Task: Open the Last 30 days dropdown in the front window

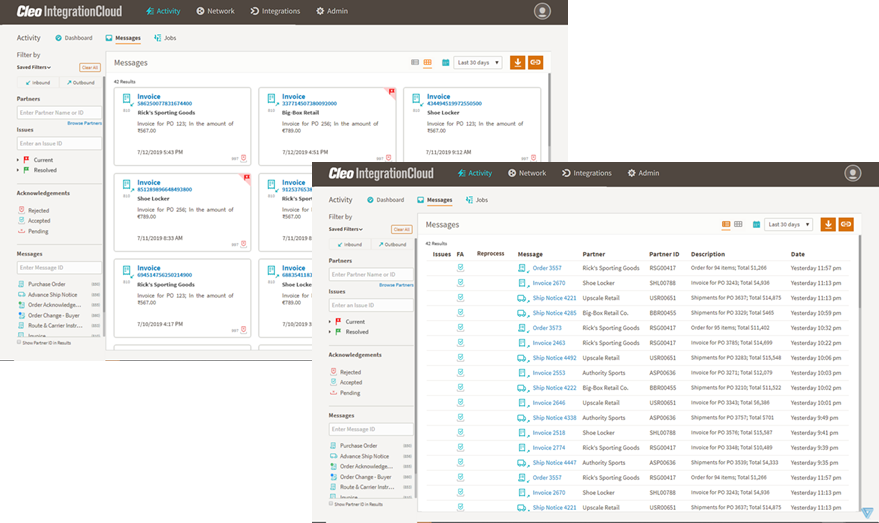Action: (x=789, y=224)
